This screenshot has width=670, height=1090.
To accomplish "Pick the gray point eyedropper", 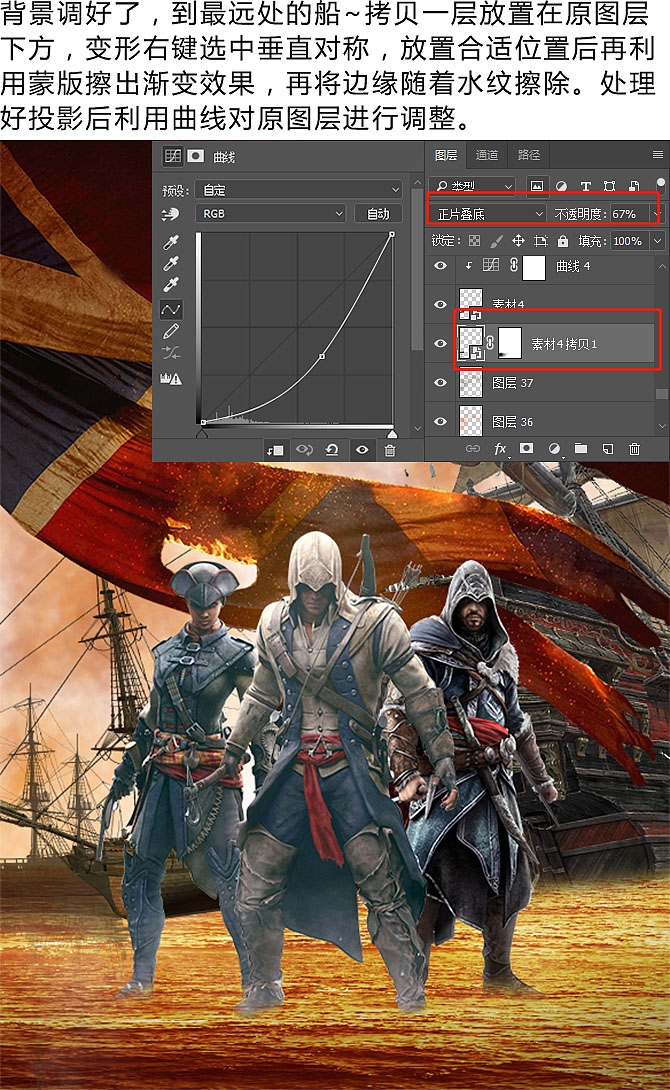I will [170, 263].
